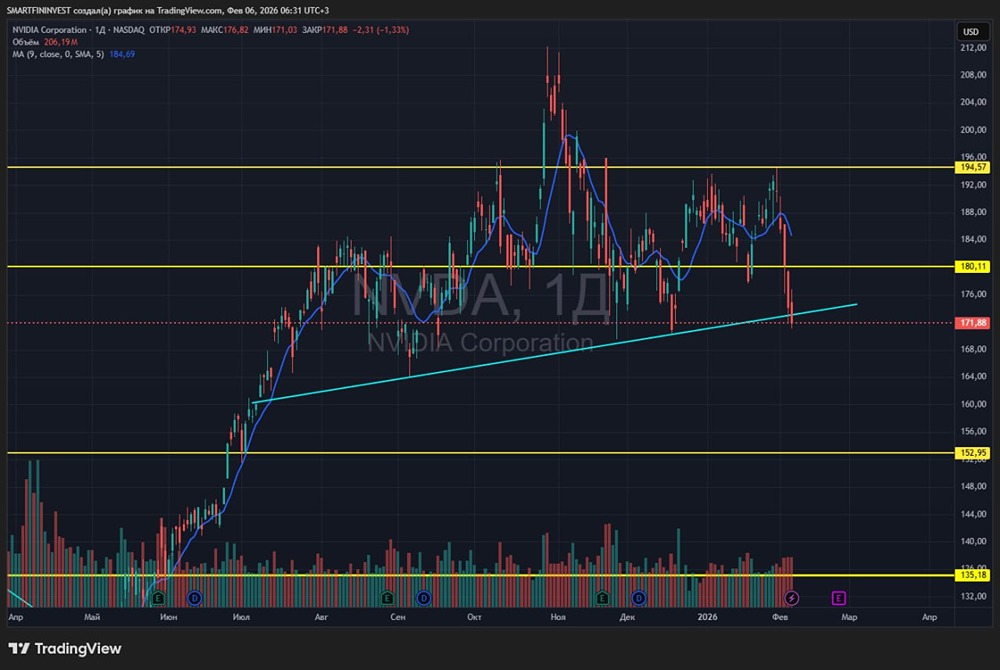Image resolution: width=1000 pixels, height=670 pixels.
Task: Select the Объём volume indicator legend
Action: [x=26, y=41]
